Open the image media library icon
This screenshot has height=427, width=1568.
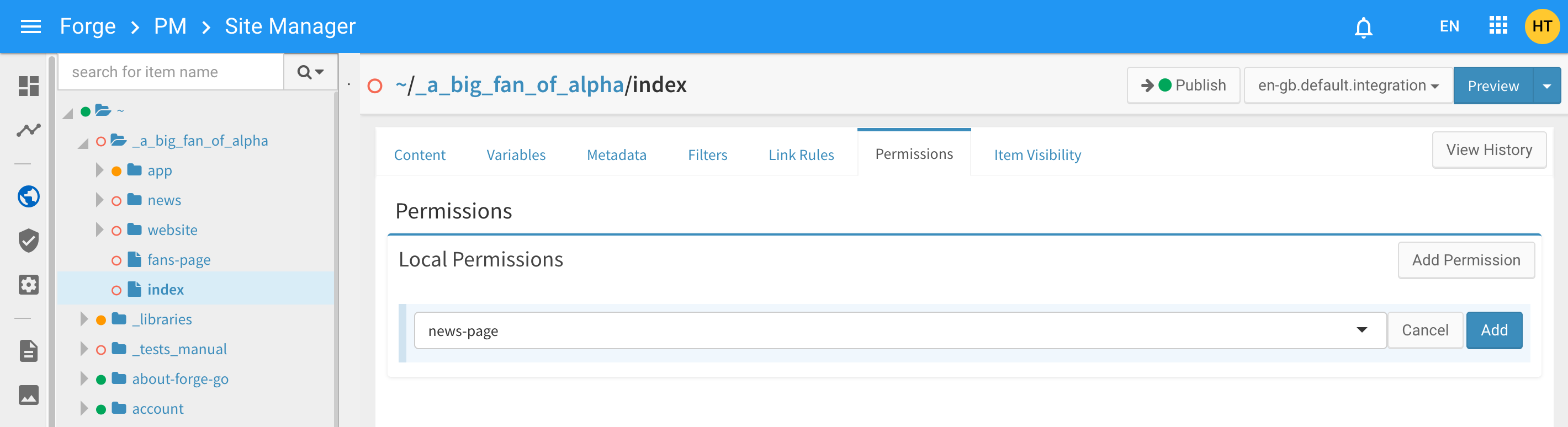29,395
